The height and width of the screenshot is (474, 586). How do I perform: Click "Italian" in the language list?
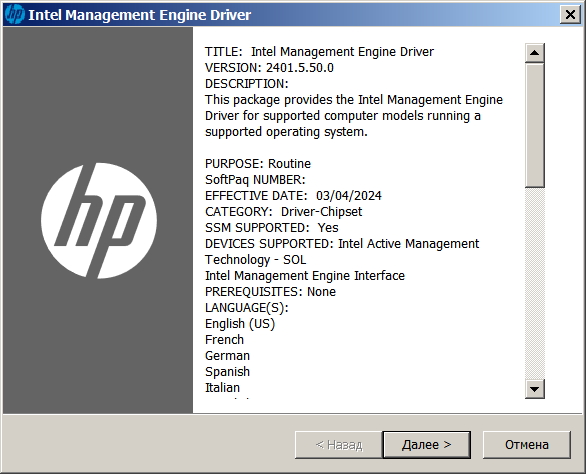tap(222, 388)
